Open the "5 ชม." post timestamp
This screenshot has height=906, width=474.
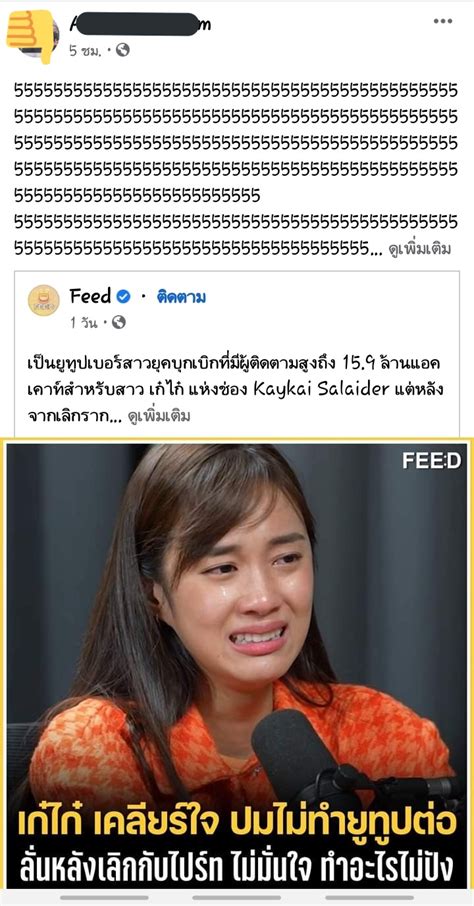tap(86, 51)
